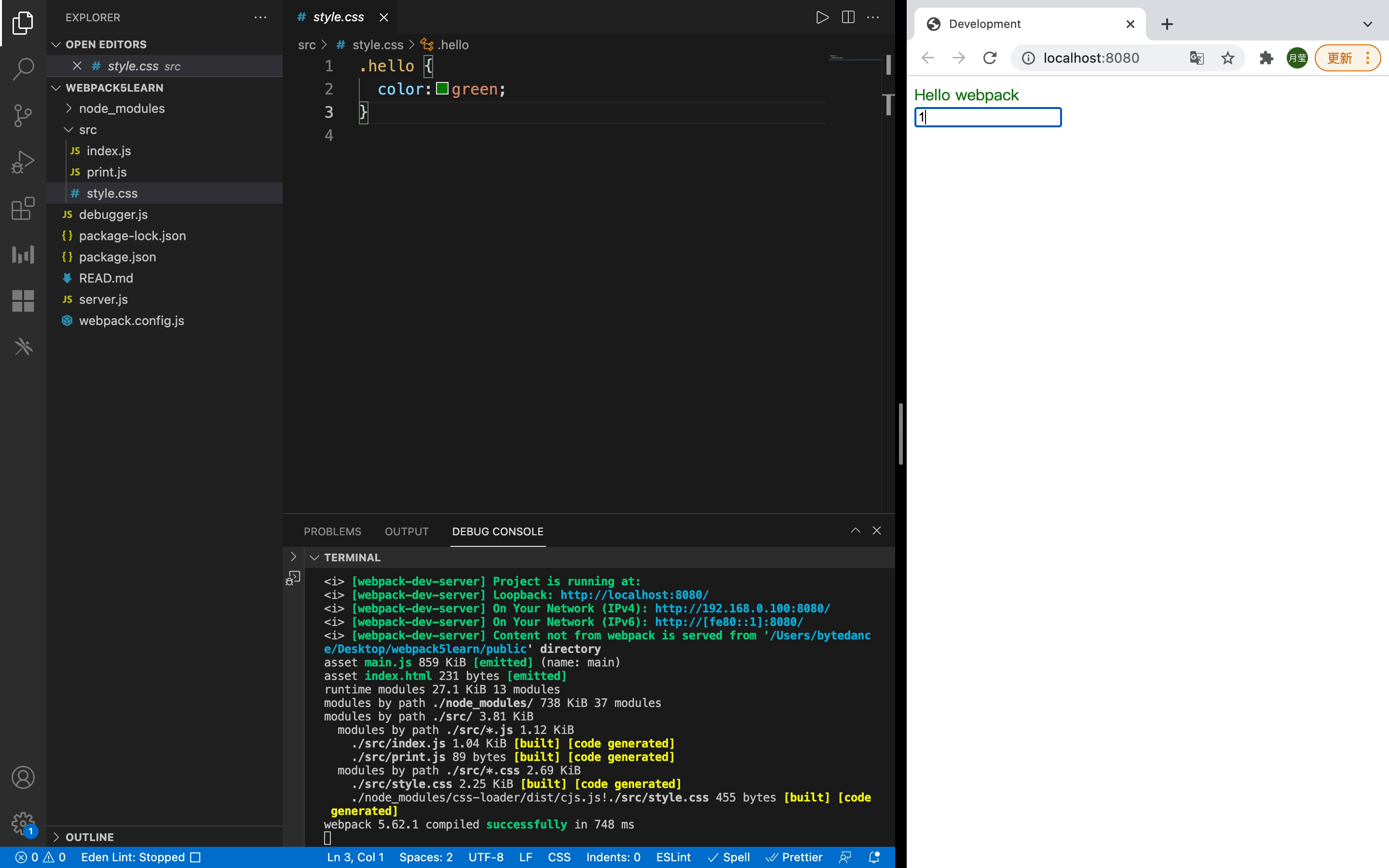1389x868 pixels.
Task: Expand the node_modules folder
Action: (x=121, y=108)
